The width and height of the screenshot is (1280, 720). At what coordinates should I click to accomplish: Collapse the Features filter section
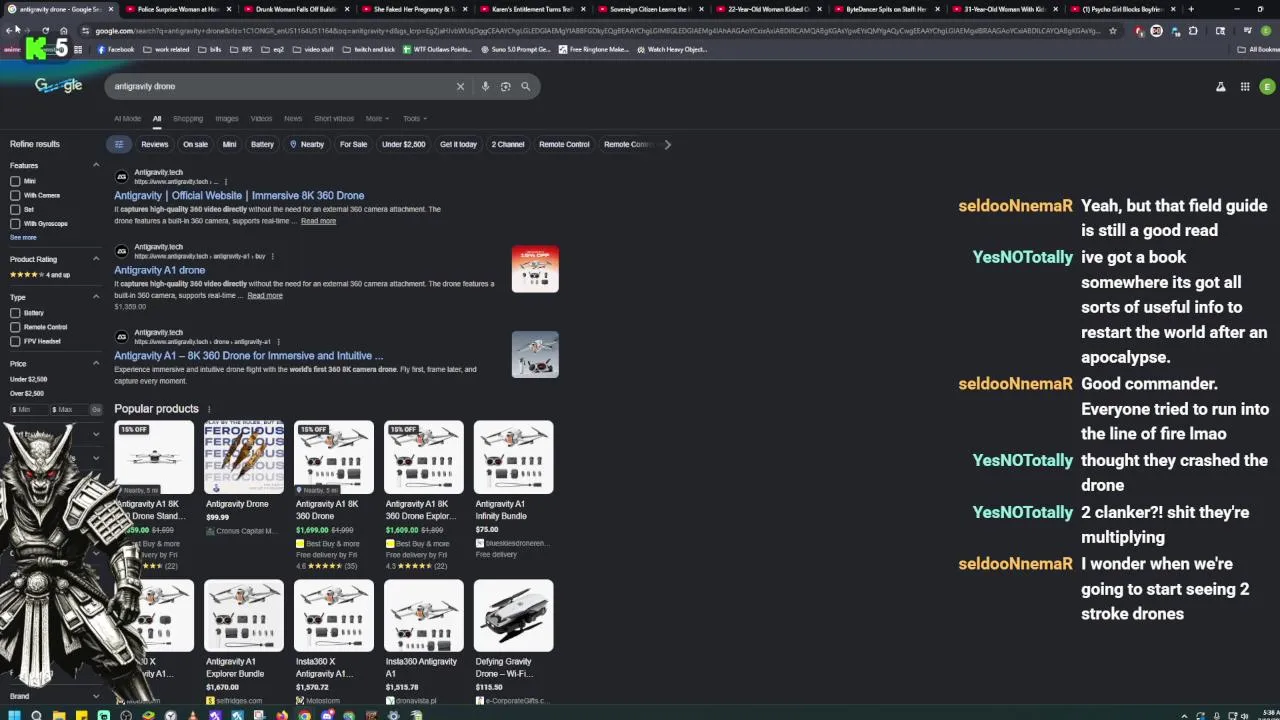tap(96, 165)
